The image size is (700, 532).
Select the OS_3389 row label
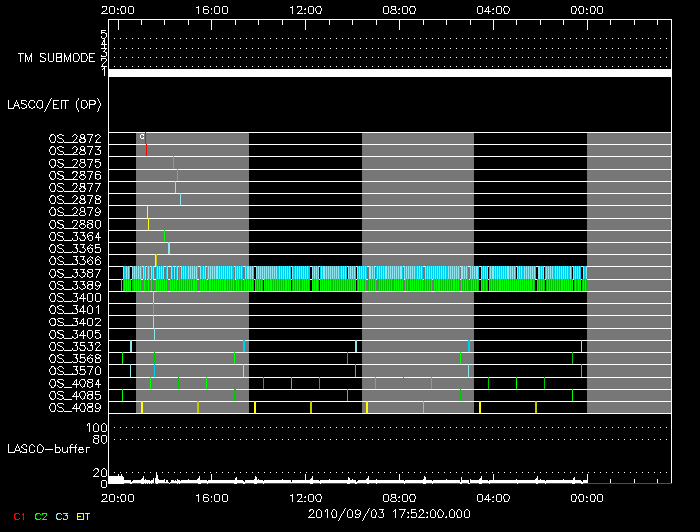(75, 285)
